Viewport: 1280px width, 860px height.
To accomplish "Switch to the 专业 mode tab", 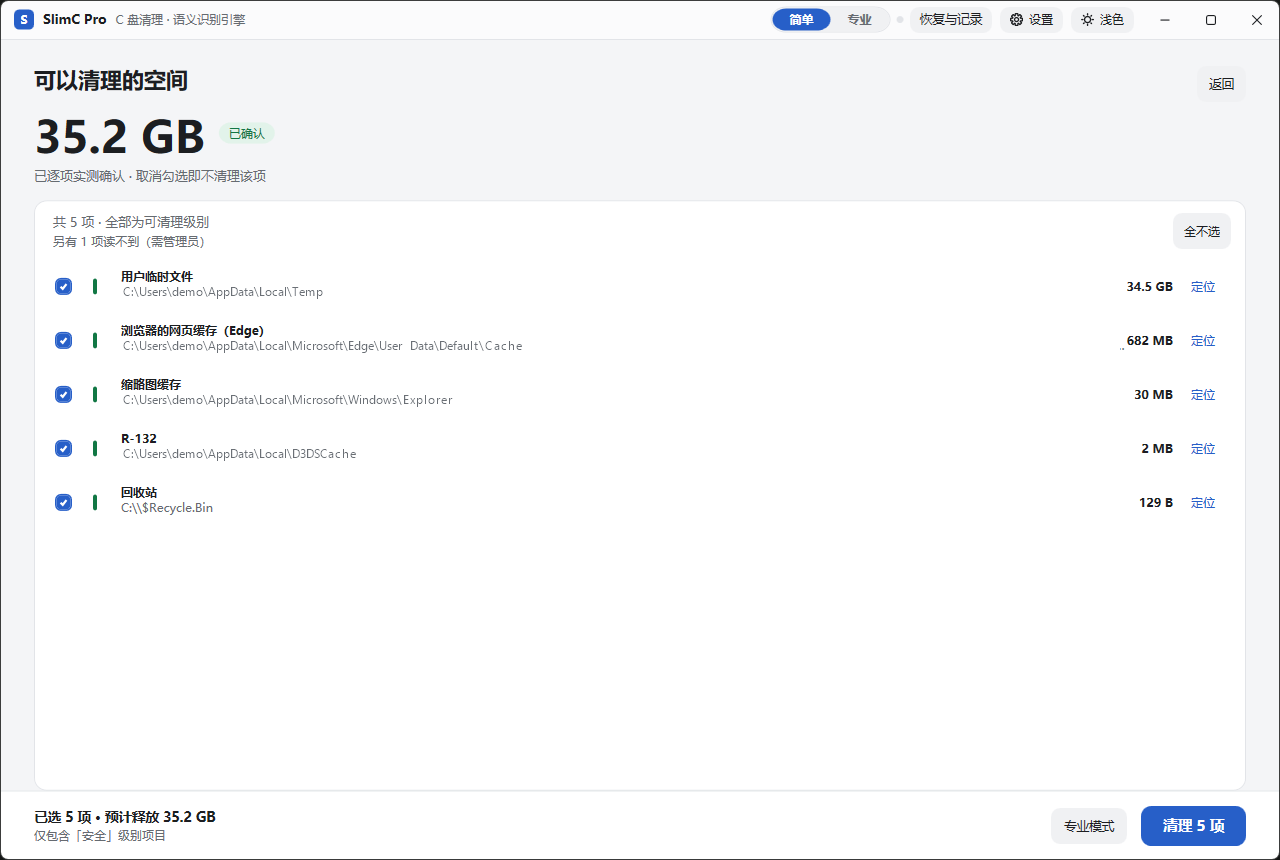I will click(859, 20).
